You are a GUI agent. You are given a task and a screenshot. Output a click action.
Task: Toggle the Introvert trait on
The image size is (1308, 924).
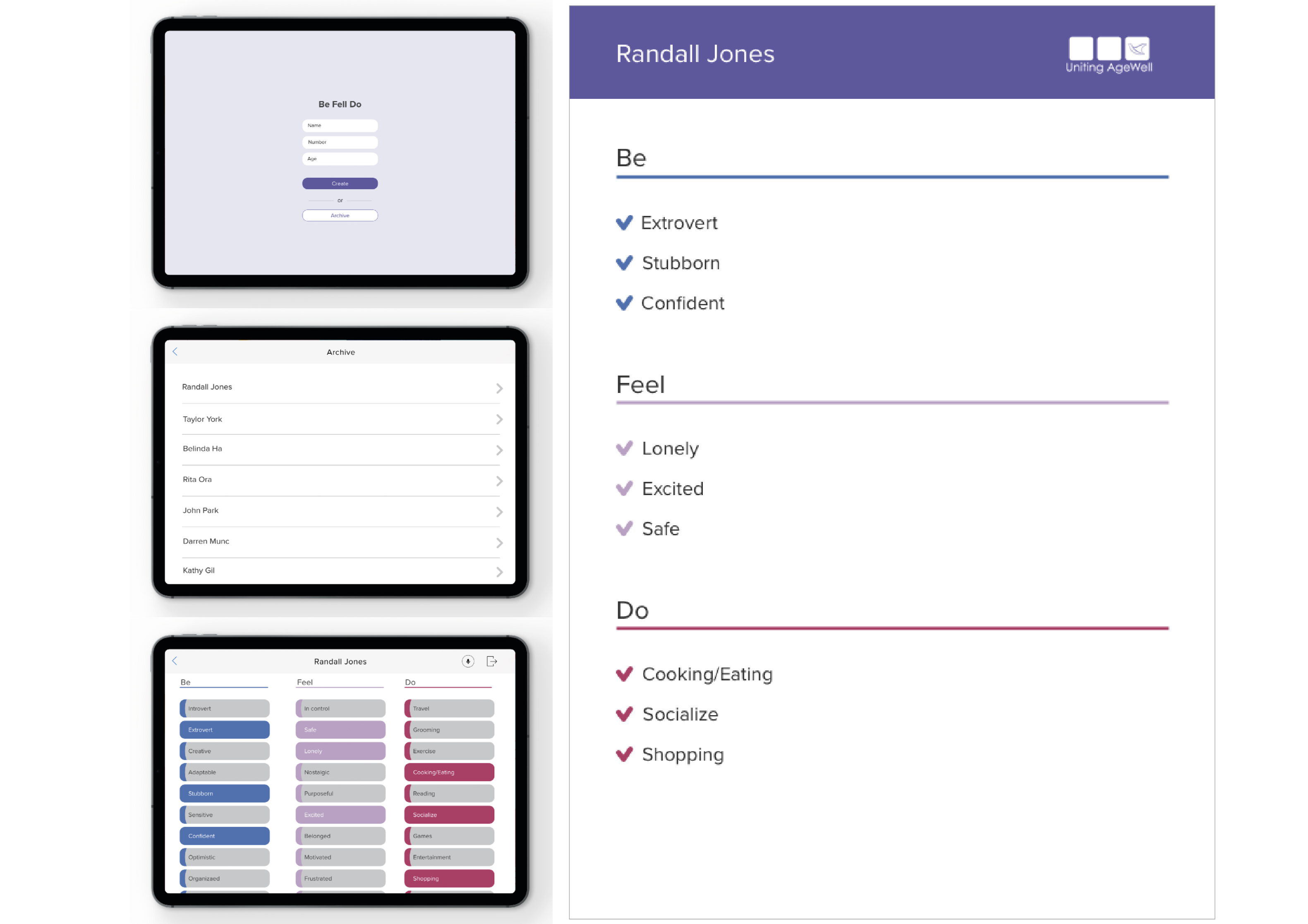click(225, 708)
